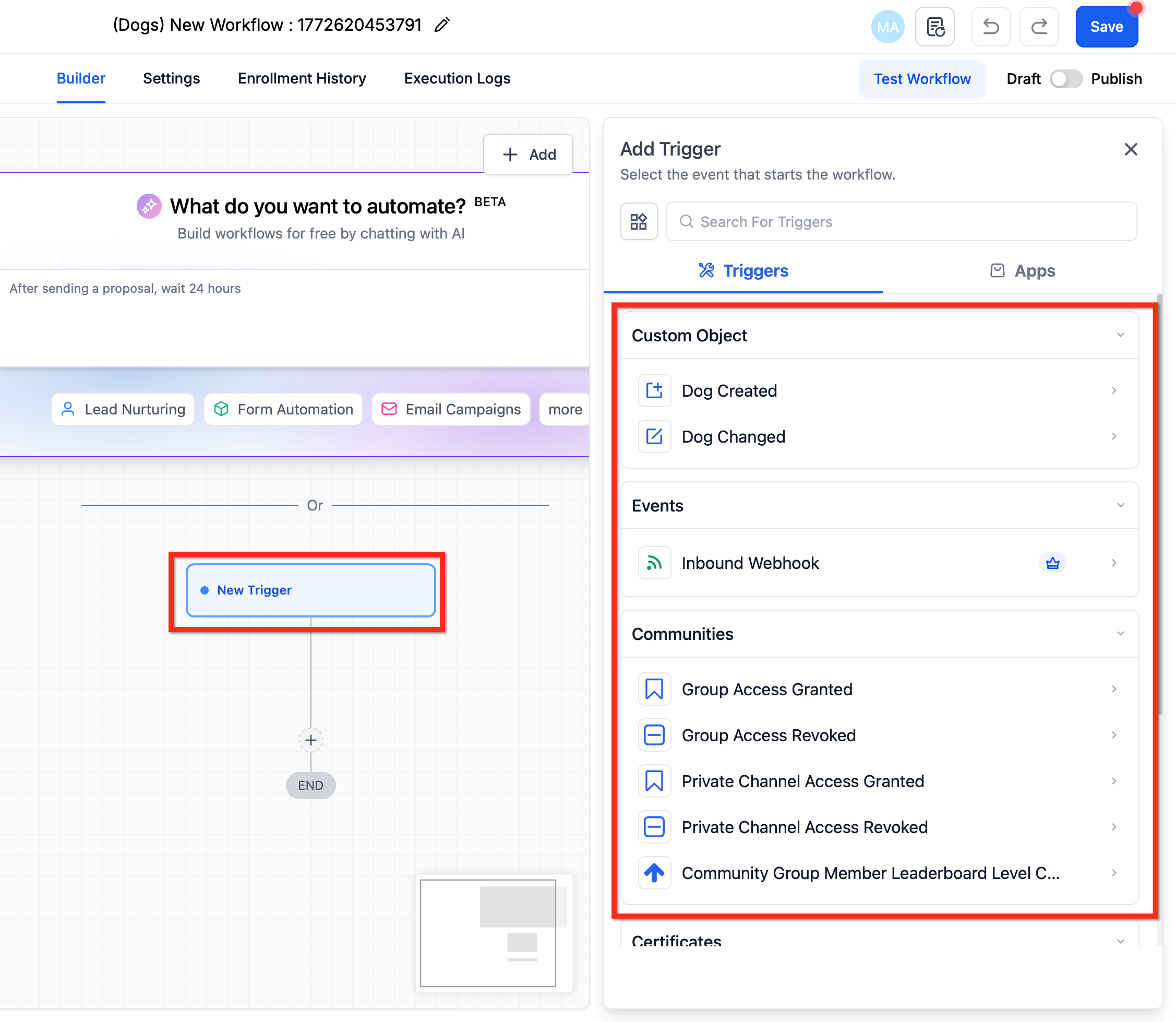Close the Add Trigger panel
Image resolution: width=1176 pixels, height=1022 pixels.
(x=1131, y=149)
